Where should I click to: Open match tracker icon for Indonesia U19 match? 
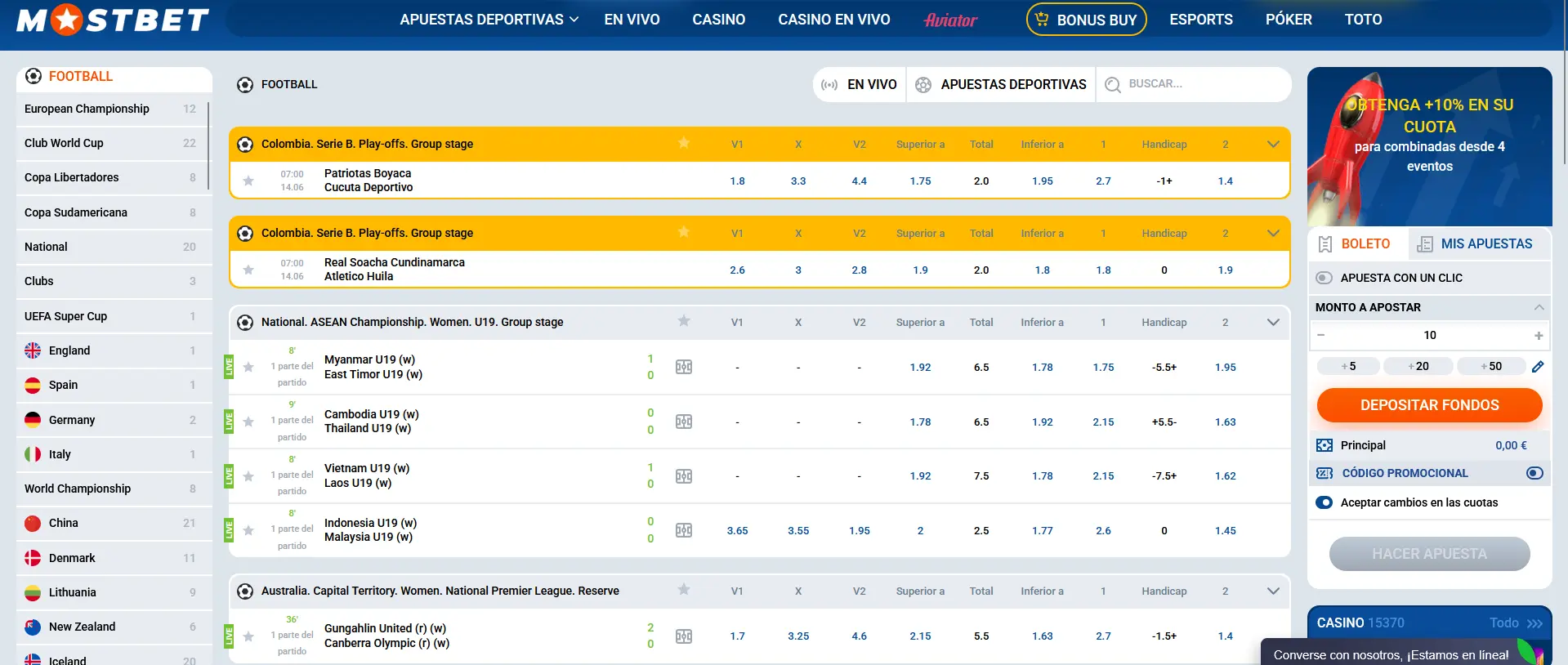[x=684, y=530]
